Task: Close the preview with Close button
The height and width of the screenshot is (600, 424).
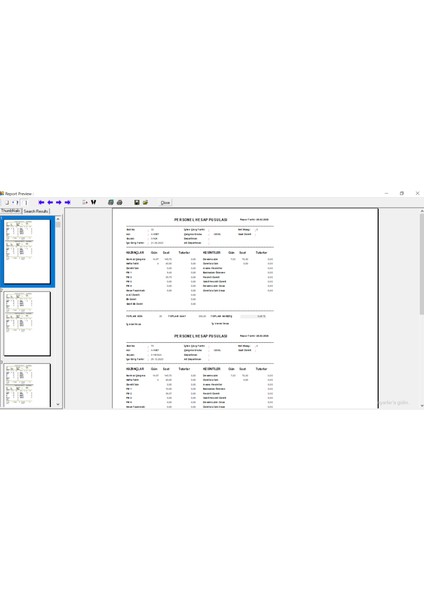Action: click(165, 203)
